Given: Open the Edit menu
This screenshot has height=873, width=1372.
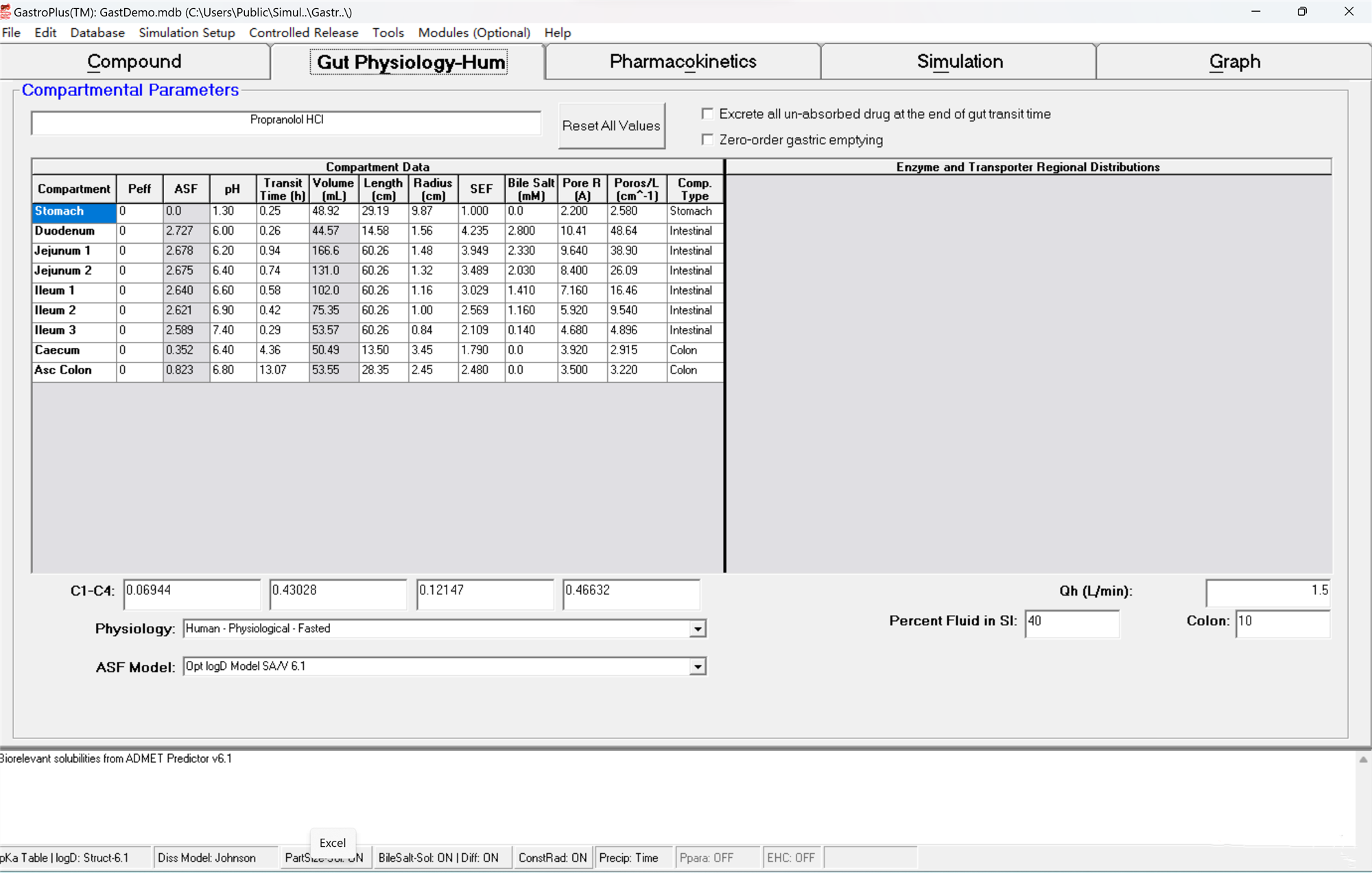Looking at the screenshot, I should coord(45,33).
